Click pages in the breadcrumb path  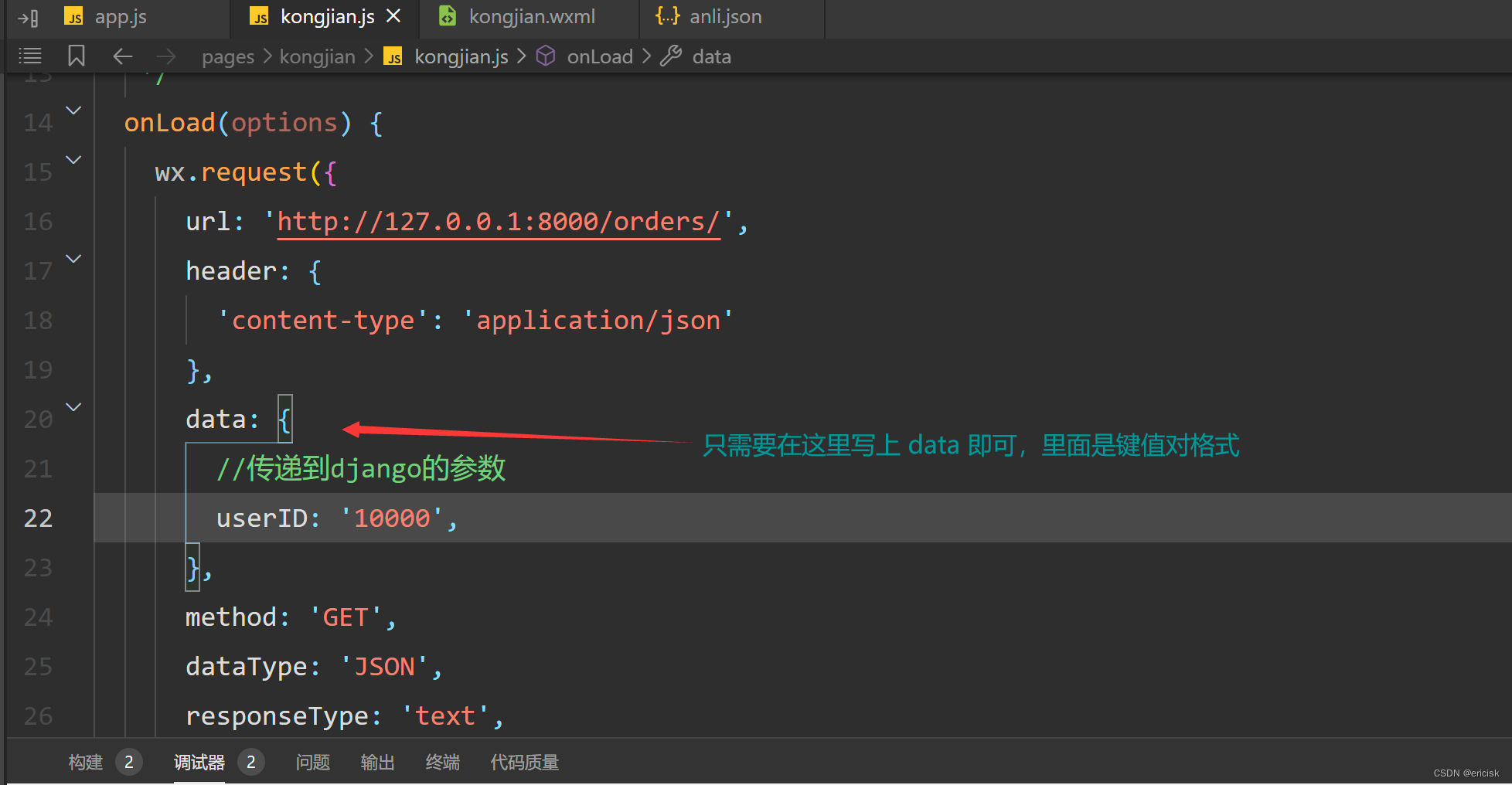(227, 56)
